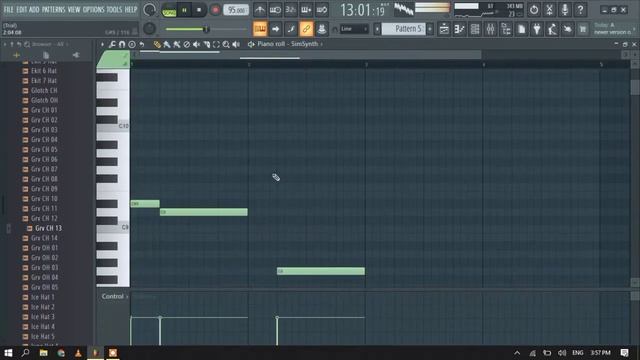
Task: Open the Tempo tapper icon
Action: [552, 29]
